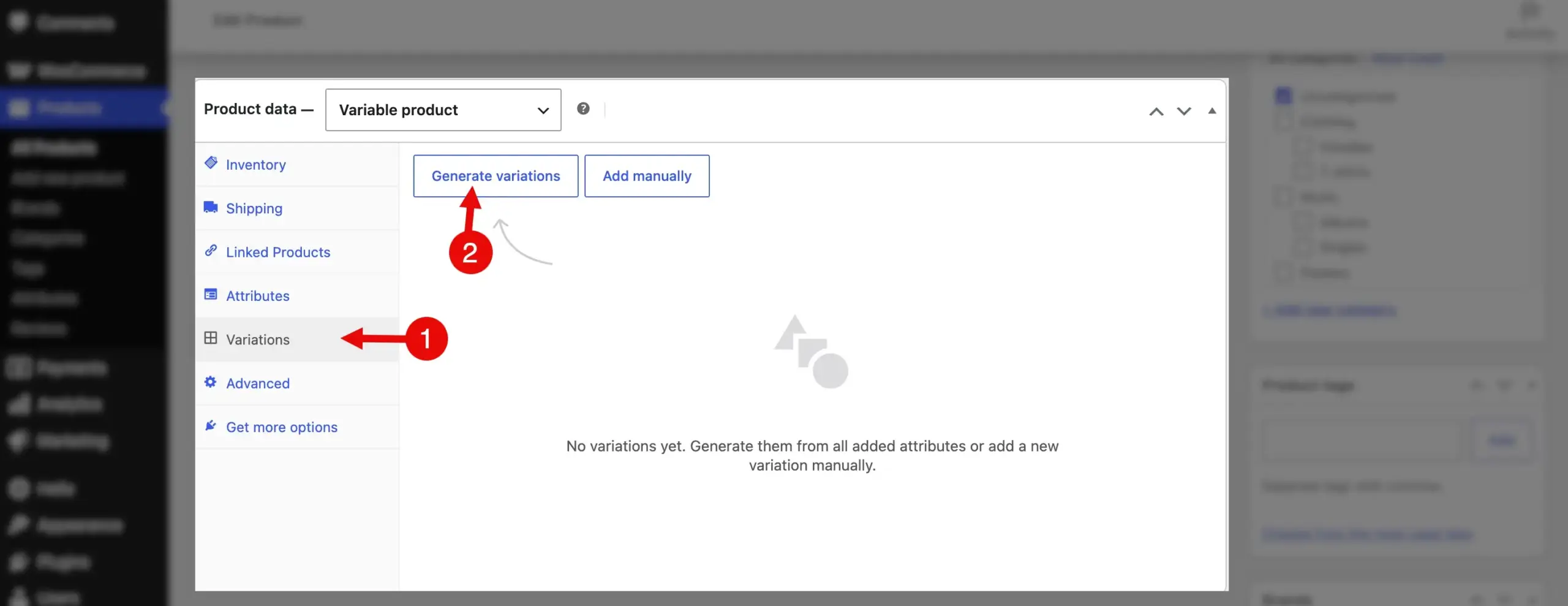Open WooCommerce in the admin sidebar
This screenshot has width=1568, height=606.
pyautogui.click(x=84, y=71)
